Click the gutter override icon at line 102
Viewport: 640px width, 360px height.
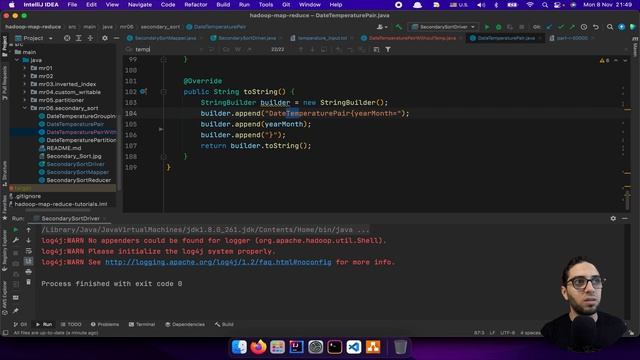[x=143, y=91]
